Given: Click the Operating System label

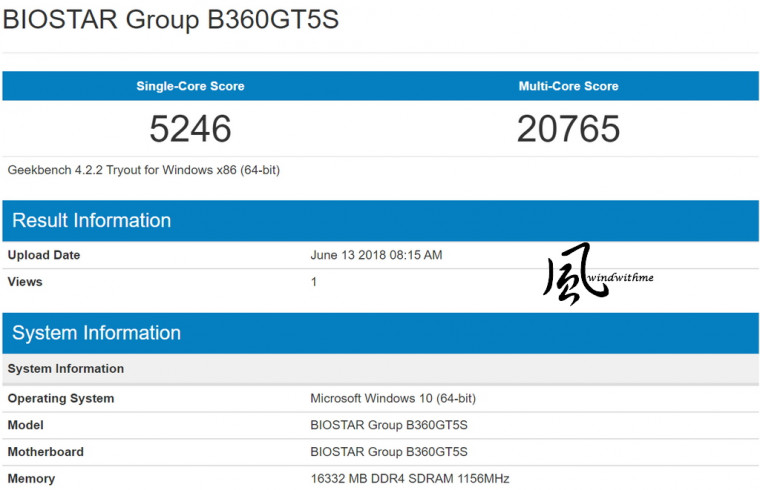Looking at the screenshot, I should 61,398.
